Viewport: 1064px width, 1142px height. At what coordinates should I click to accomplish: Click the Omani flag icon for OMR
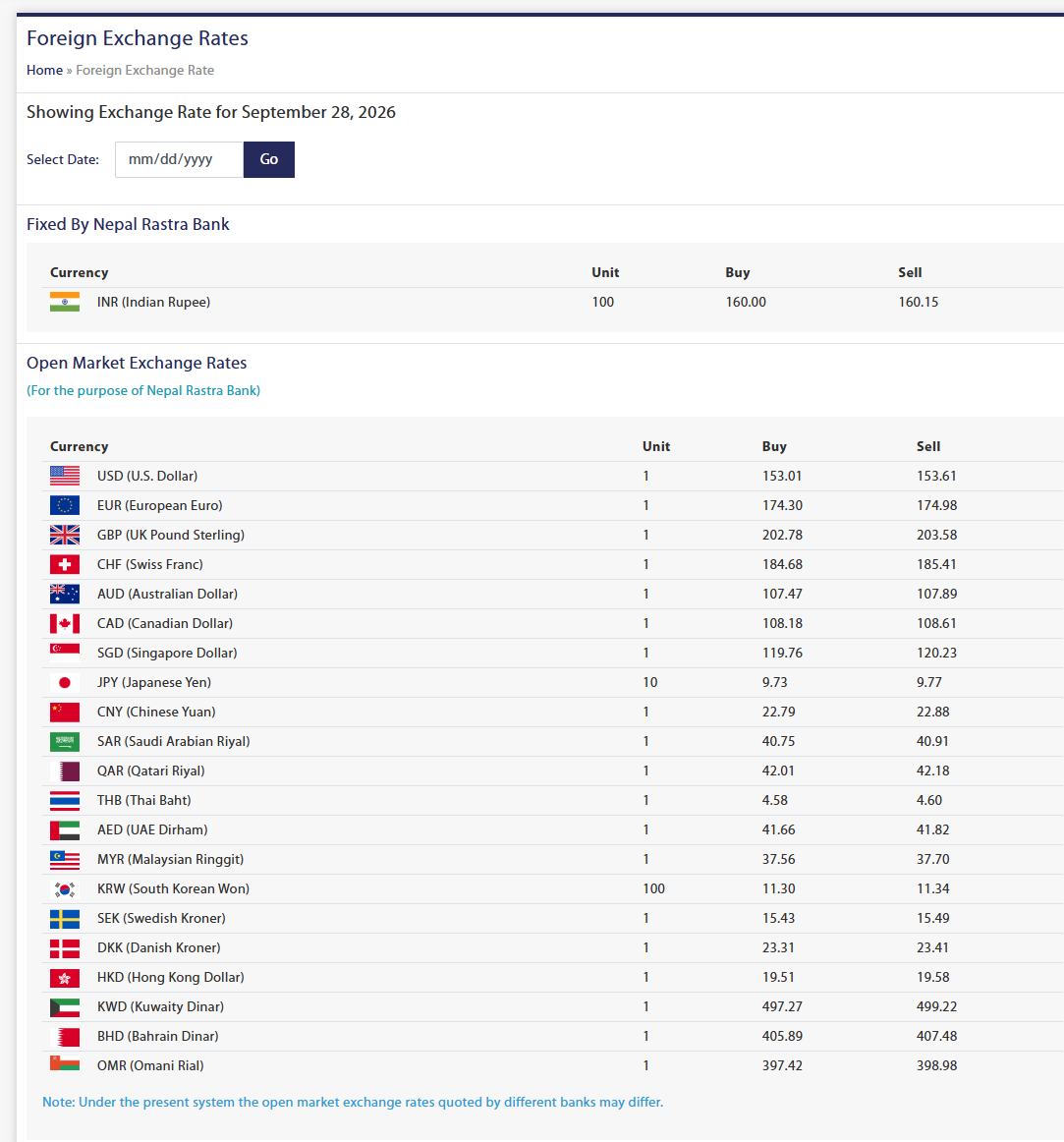[65, 1063]
